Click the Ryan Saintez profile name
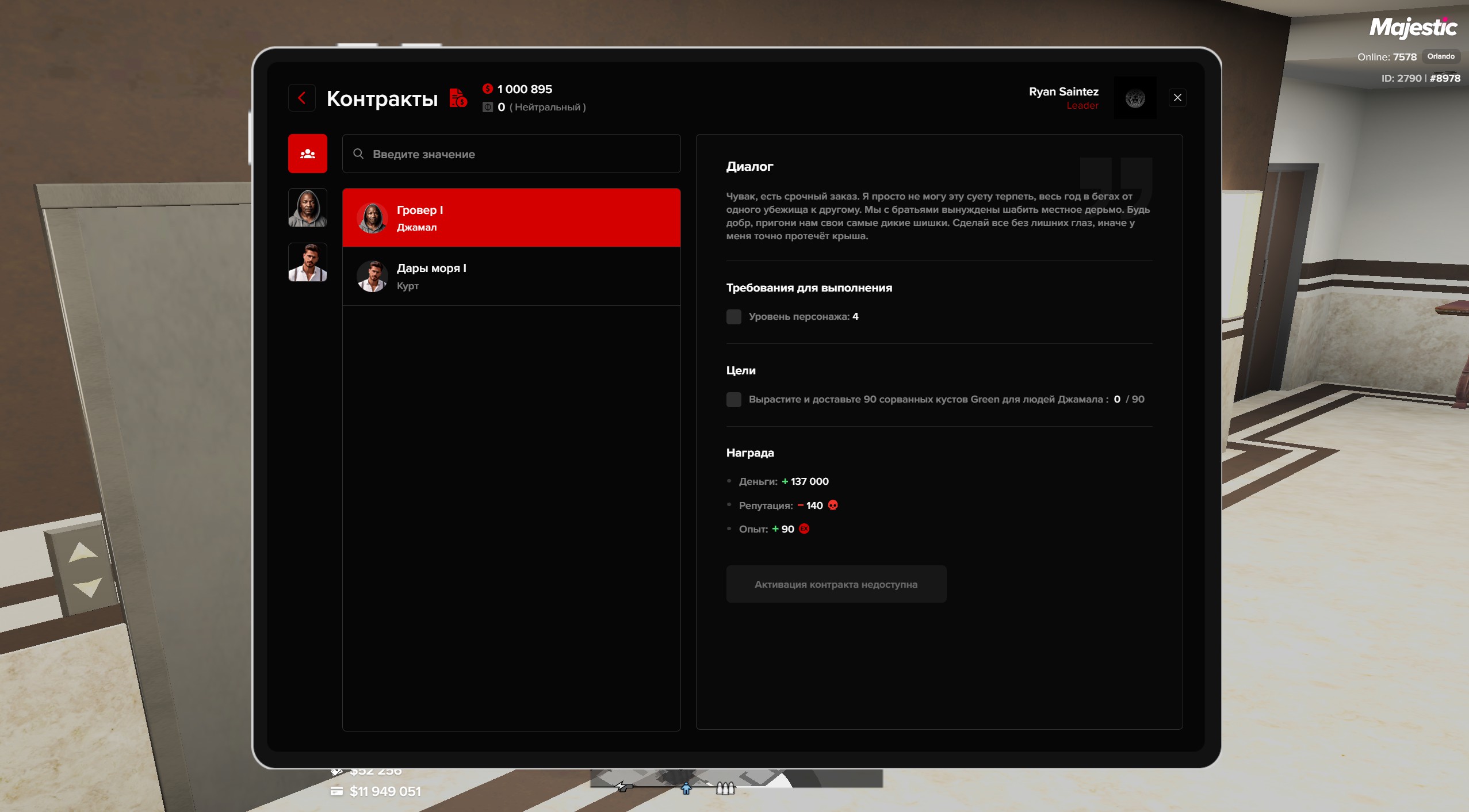 point(1063,91)
